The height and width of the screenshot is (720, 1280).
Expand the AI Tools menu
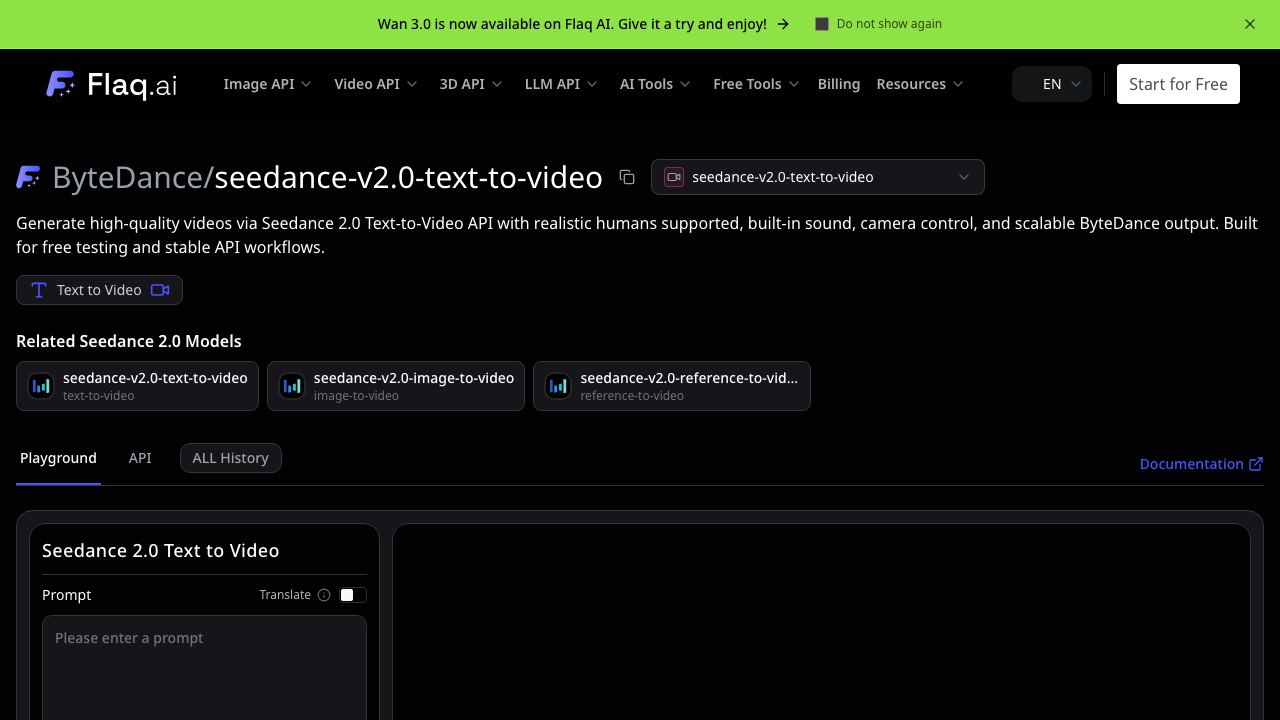pyautogui.click(x=655, y=84)
